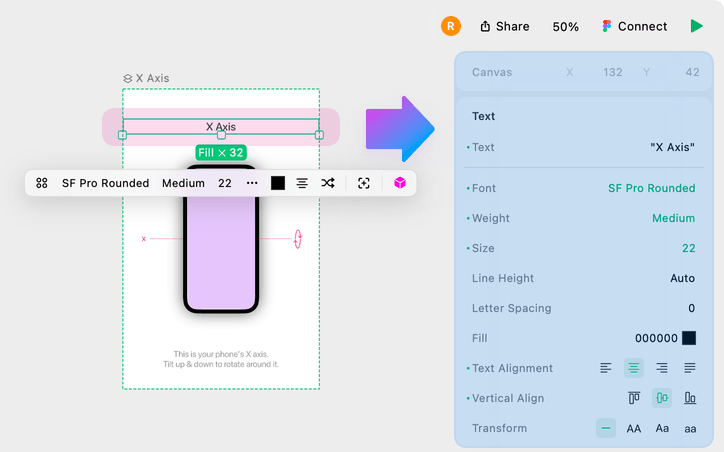Viewport: 724px width, 452px height.
Task: Open the components grid icon in floating toolbar
Action: (42, 183)
